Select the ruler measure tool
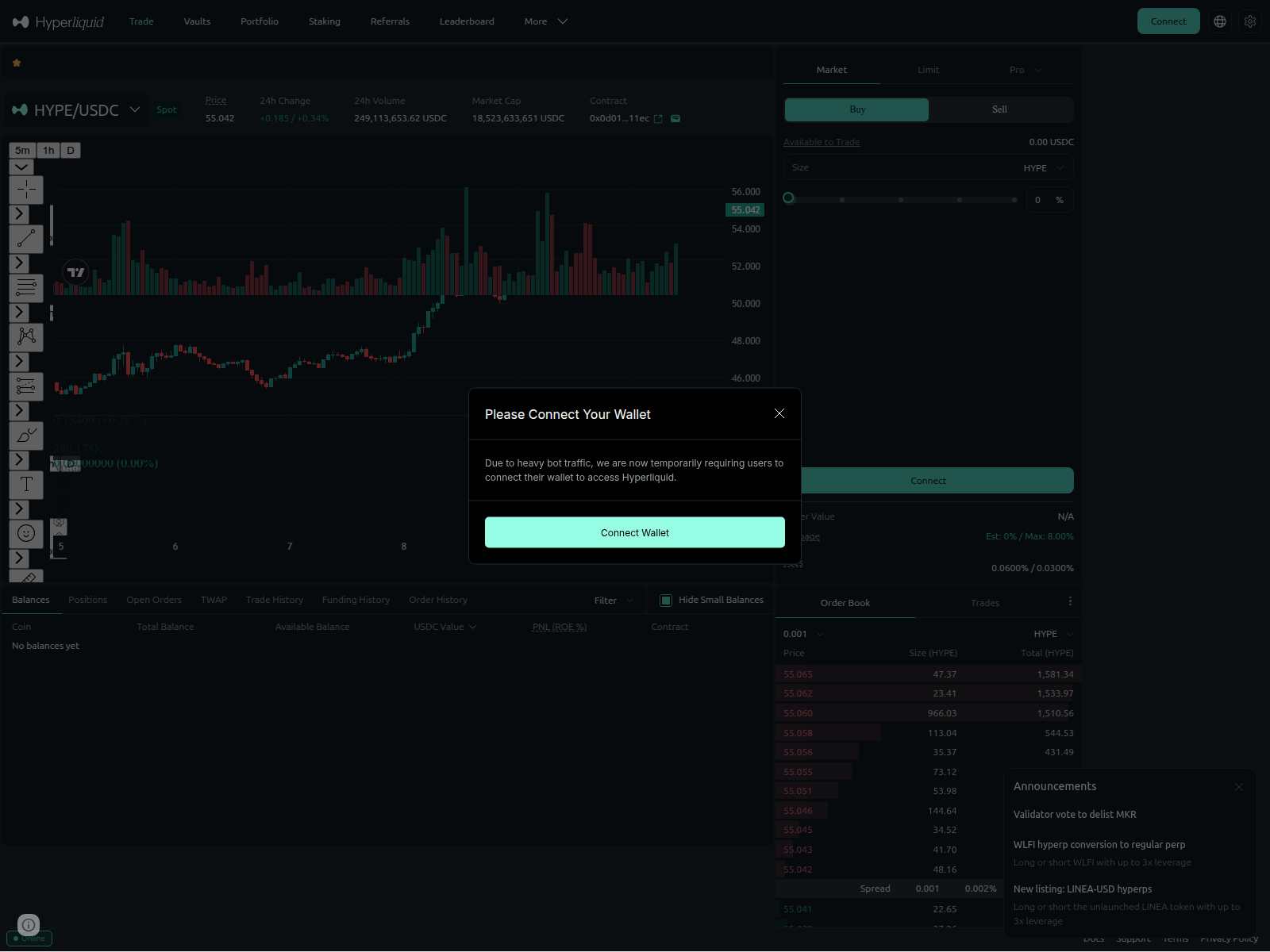Screen dimensions: 1270x952 coord(26,577)
